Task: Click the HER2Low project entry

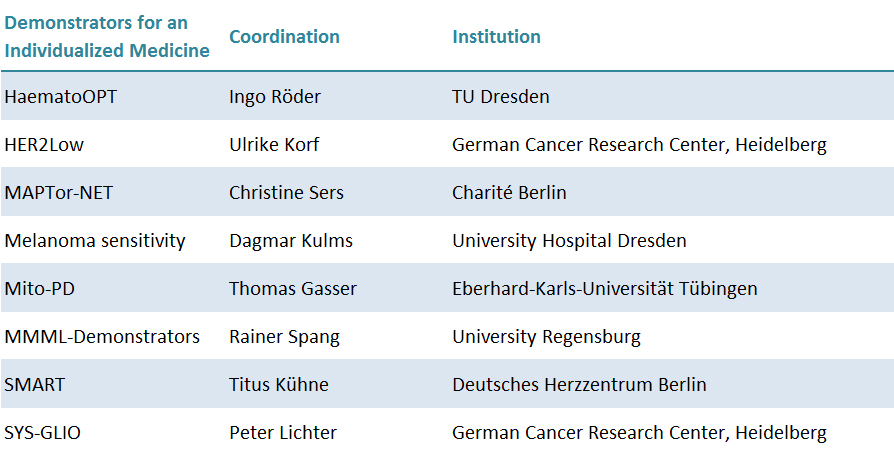Action: 44,145
